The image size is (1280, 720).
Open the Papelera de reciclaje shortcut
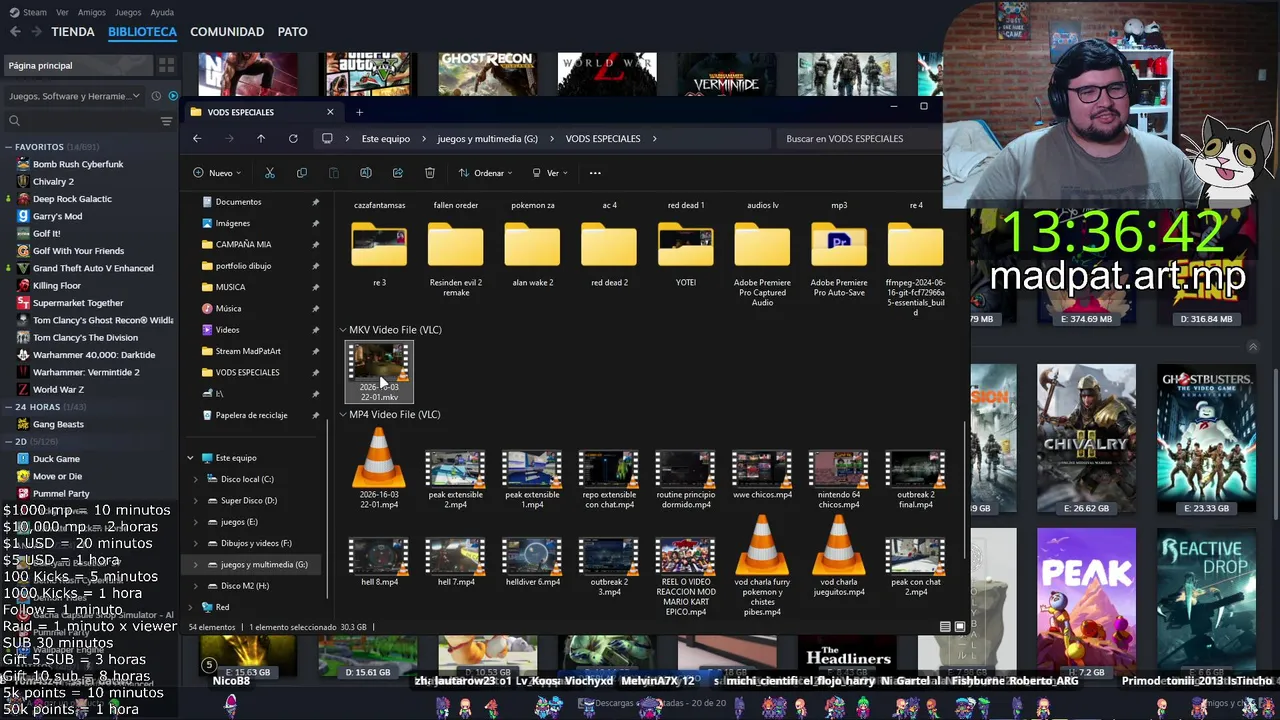coord(251,415)
